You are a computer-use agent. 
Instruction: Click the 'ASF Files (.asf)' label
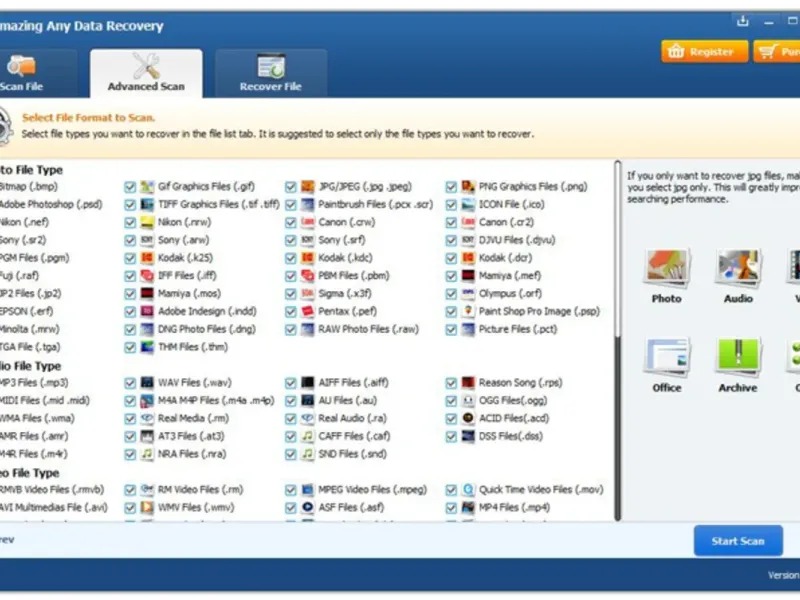(351, 508)
